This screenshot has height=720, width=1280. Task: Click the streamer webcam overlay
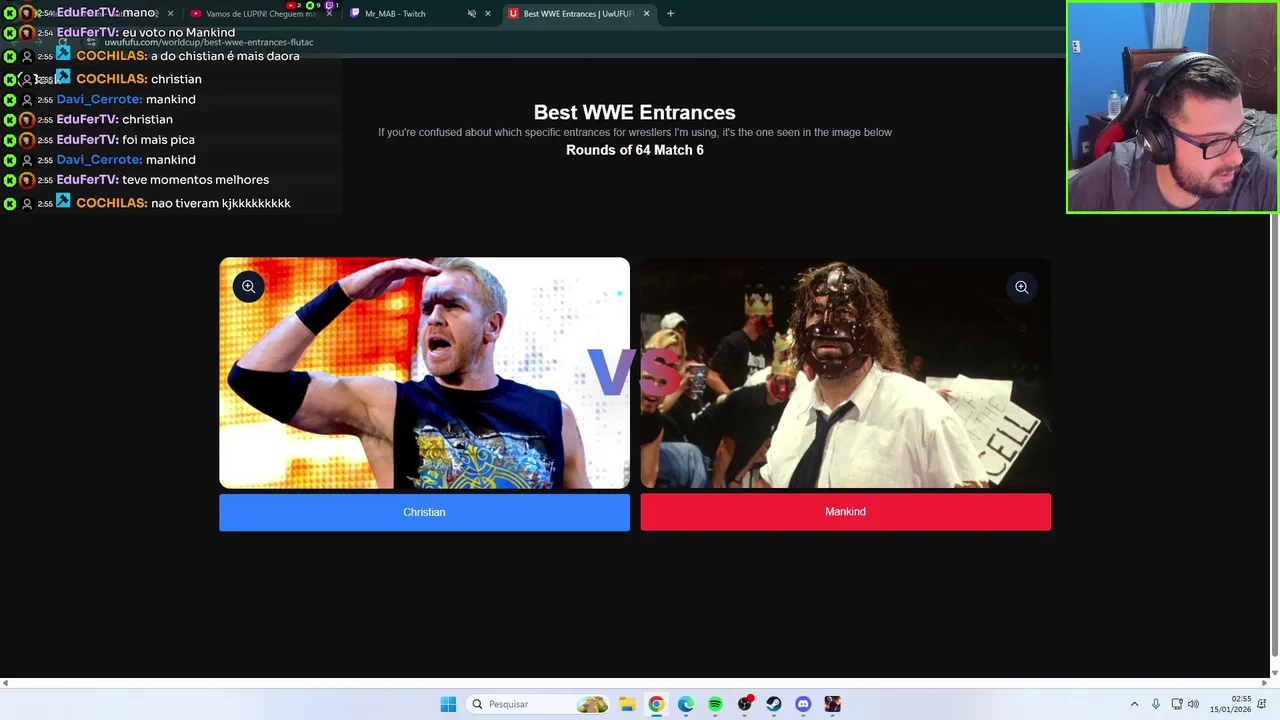pyautogui.click(x=1172, y=107)
